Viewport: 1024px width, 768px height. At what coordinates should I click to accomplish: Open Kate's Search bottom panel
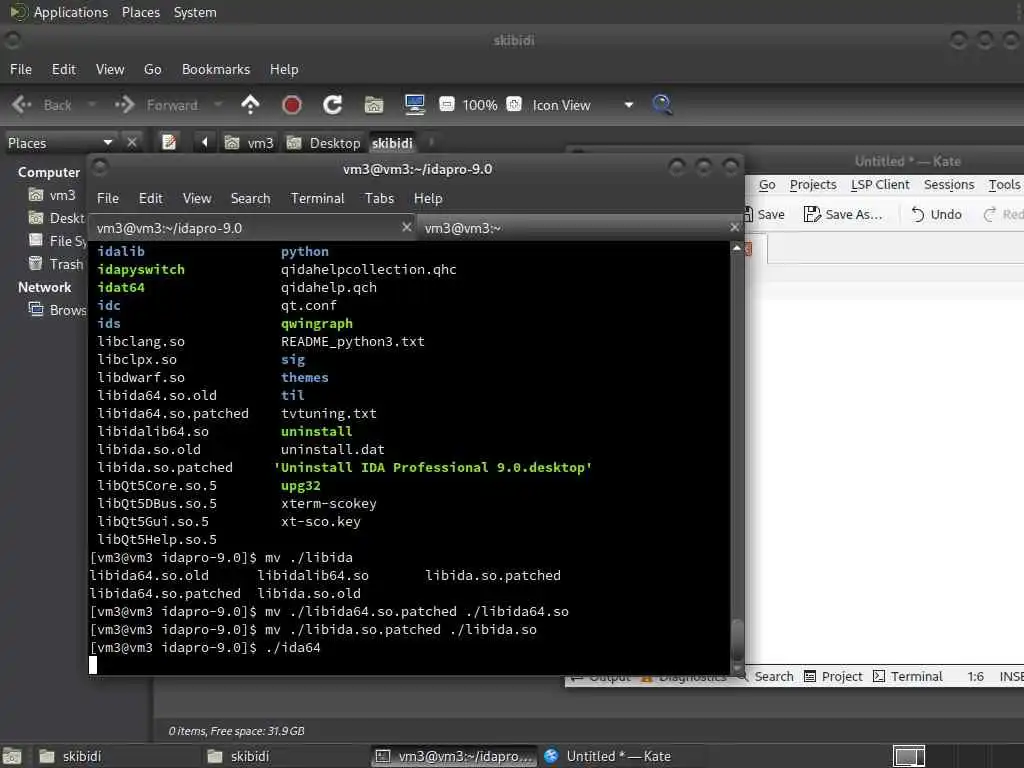point(765,677)
